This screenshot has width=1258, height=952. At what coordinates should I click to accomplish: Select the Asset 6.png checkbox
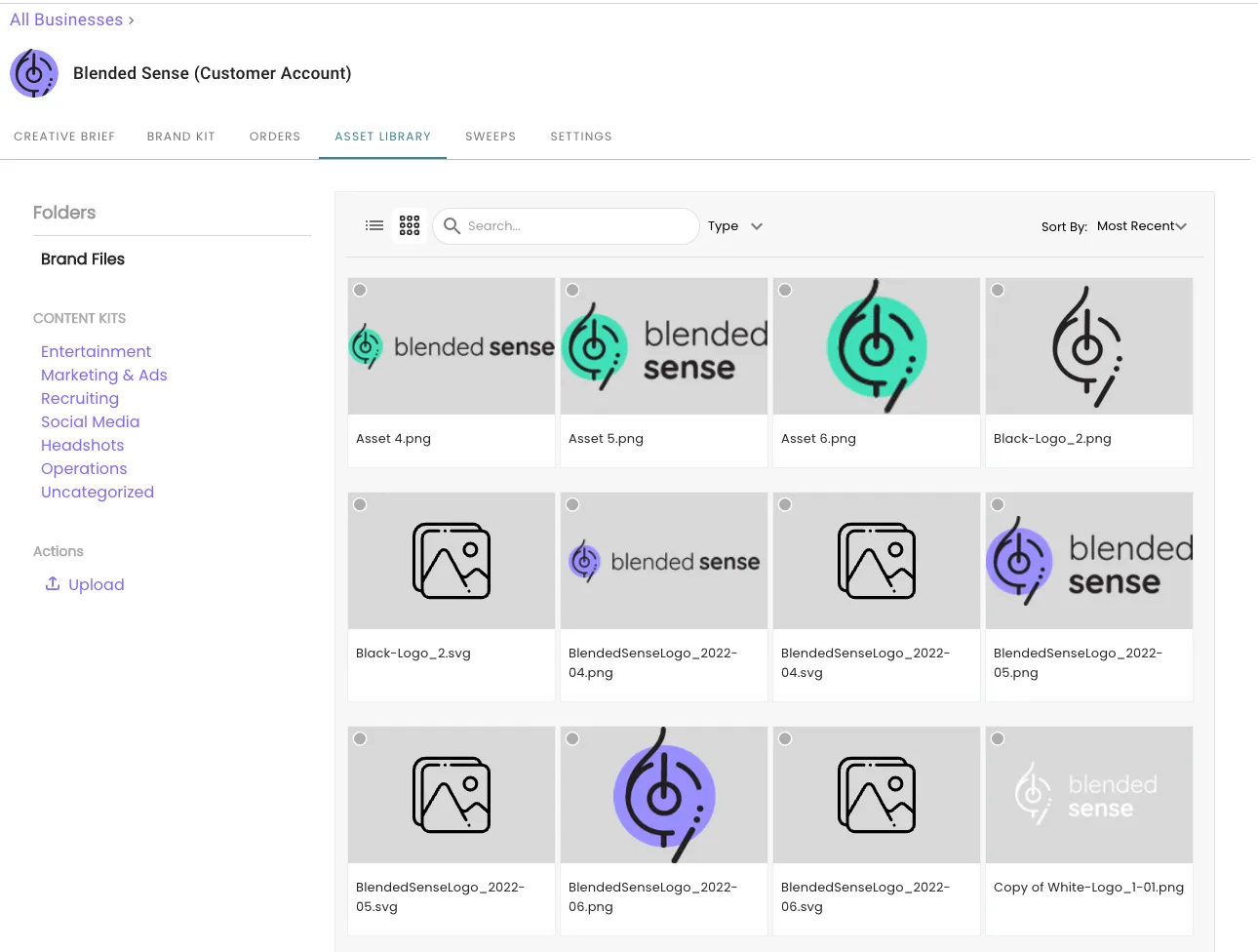[785, 290]
